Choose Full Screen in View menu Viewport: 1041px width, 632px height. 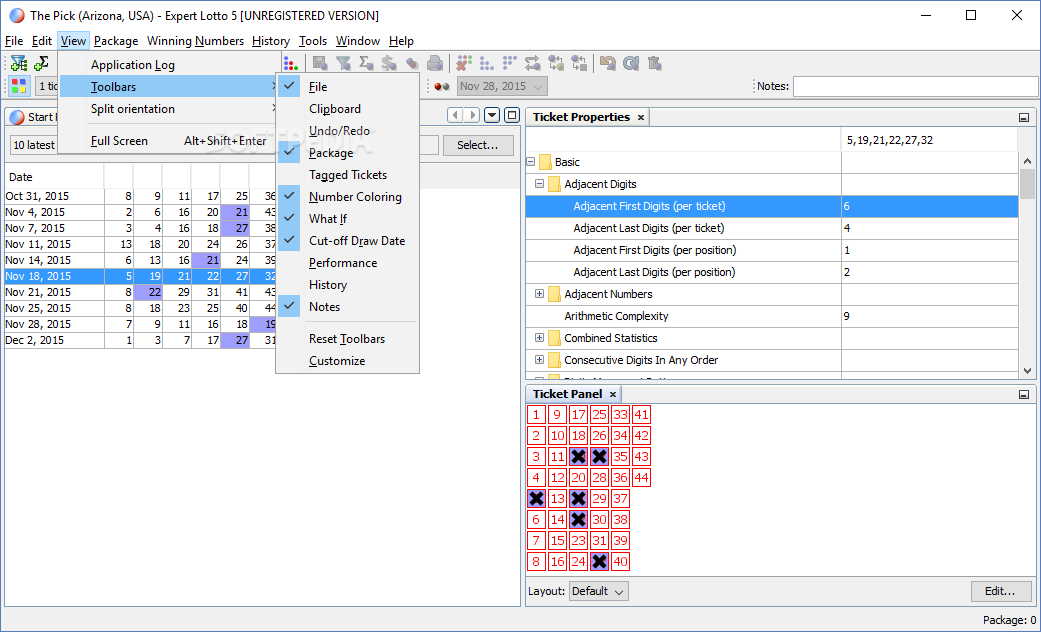pos(168,141)
